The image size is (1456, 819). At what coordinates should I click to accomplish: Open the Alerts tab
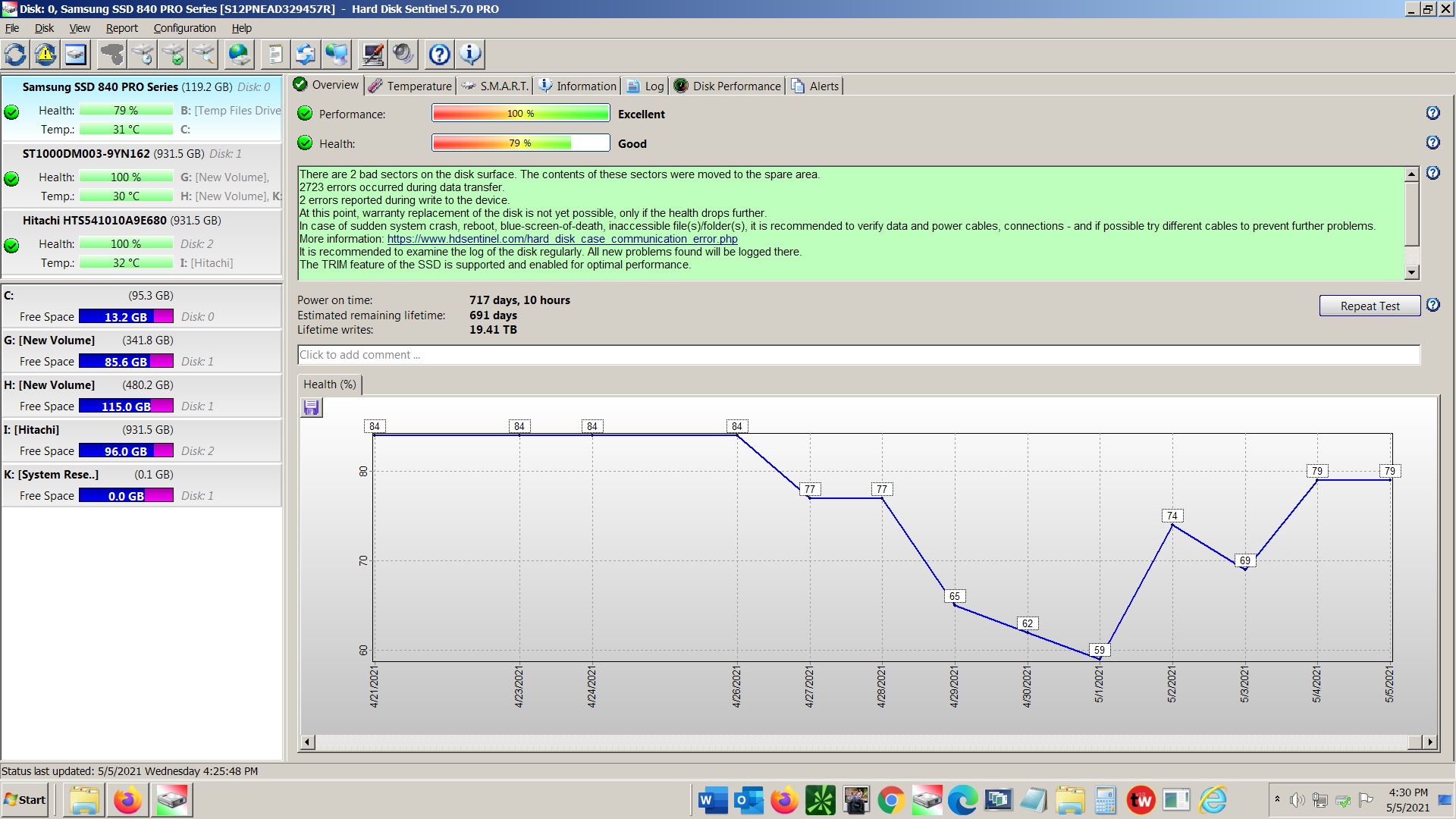click(814, 86)
